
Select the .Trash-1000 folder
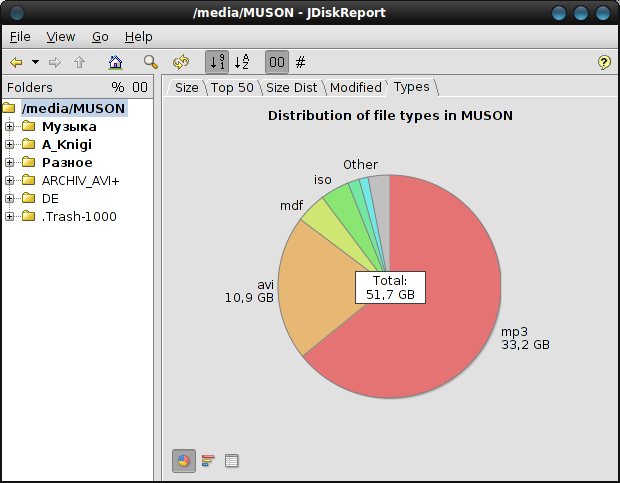click(x=79, y=217)
